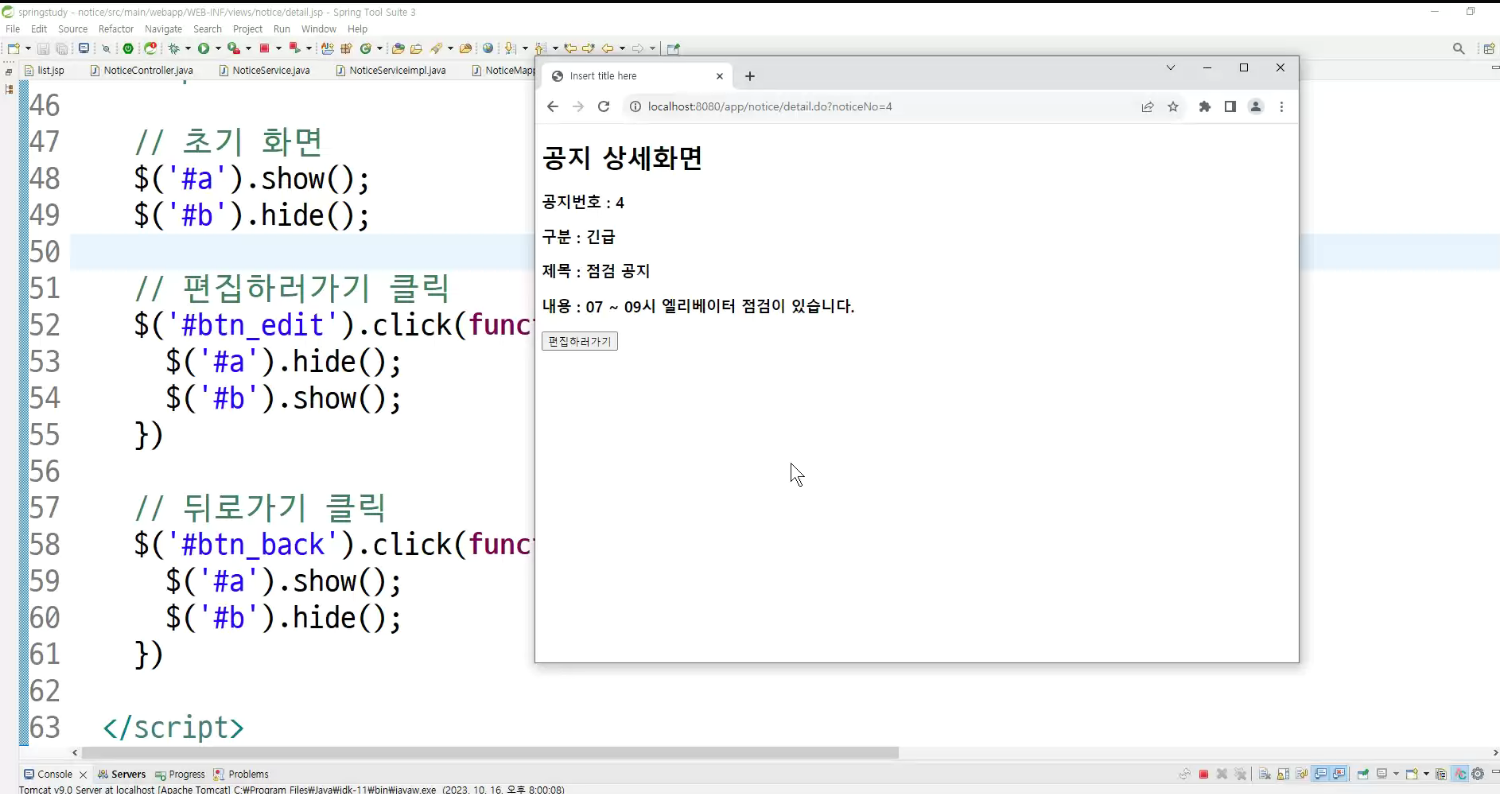1500x794 pixels.
Task: Expand the Run configurations dropdown arrow
Action: pyautogui.click(x=217, y=48)
